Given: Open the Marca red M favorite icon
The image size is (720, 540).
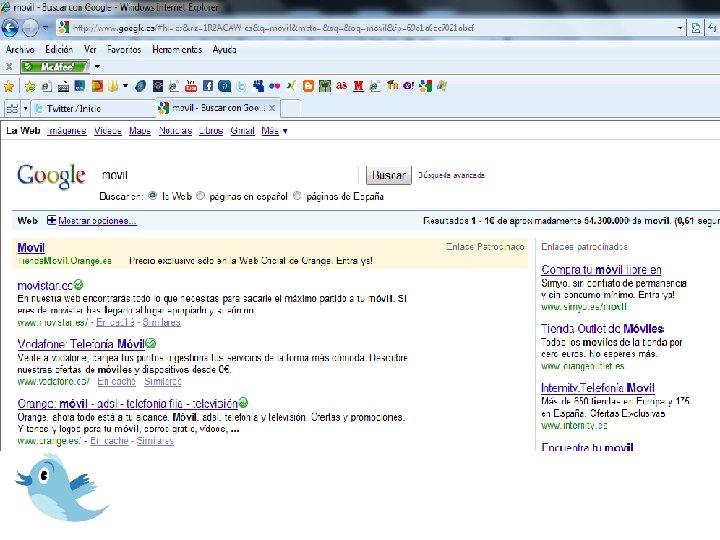Looking at the screenshot, I should [358, 86].
